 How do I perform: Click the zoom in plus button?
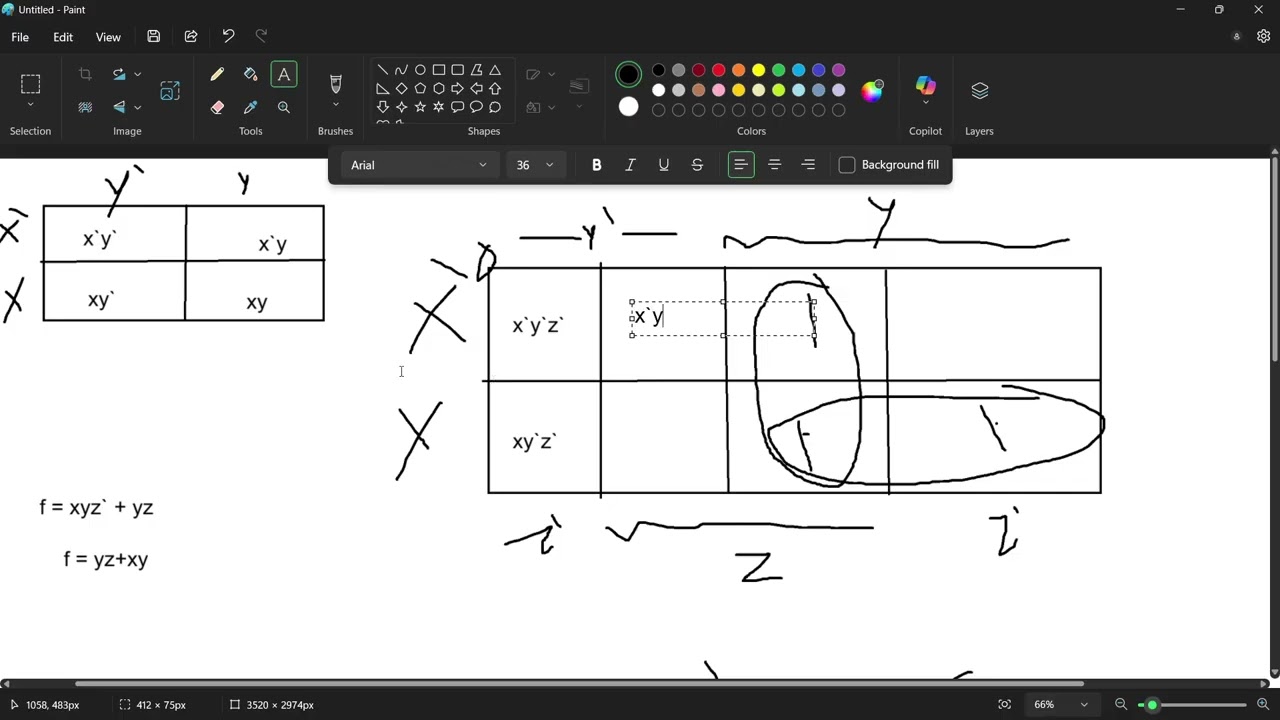coord(1263,705)
